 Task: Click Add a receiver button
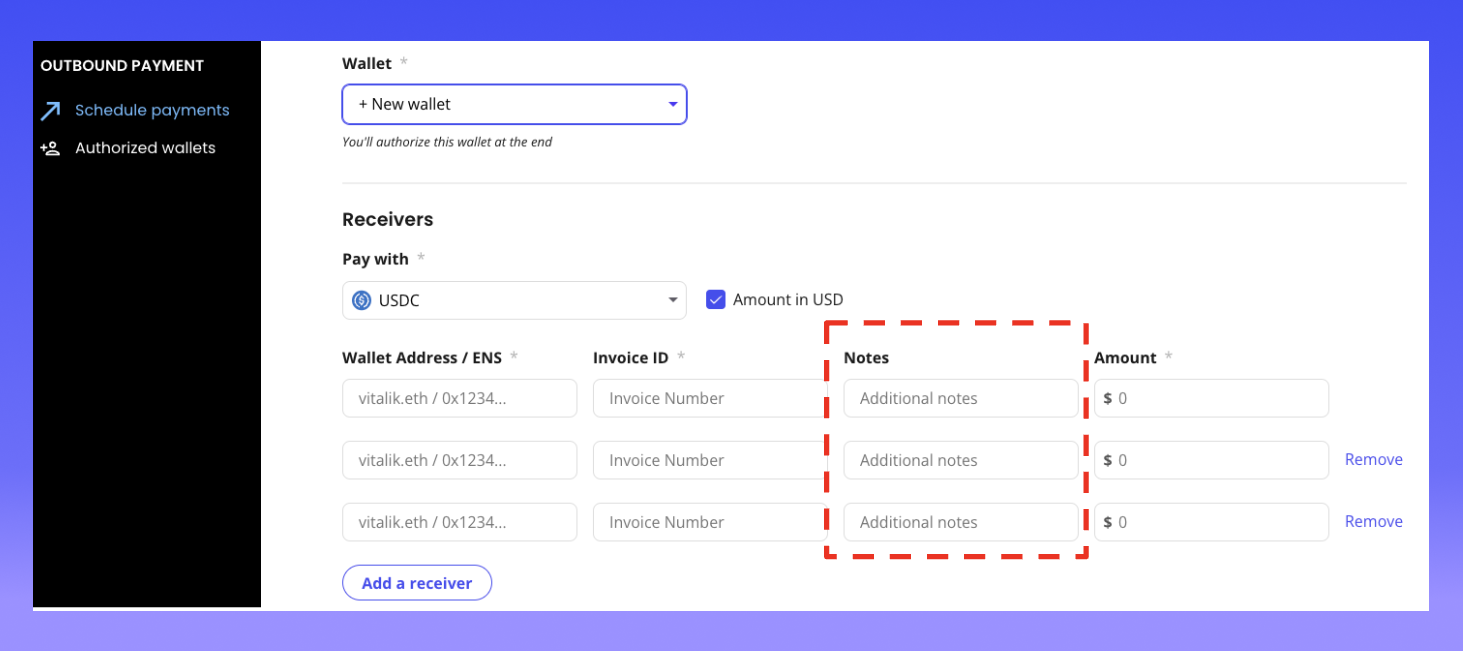(x=417, y=583)
